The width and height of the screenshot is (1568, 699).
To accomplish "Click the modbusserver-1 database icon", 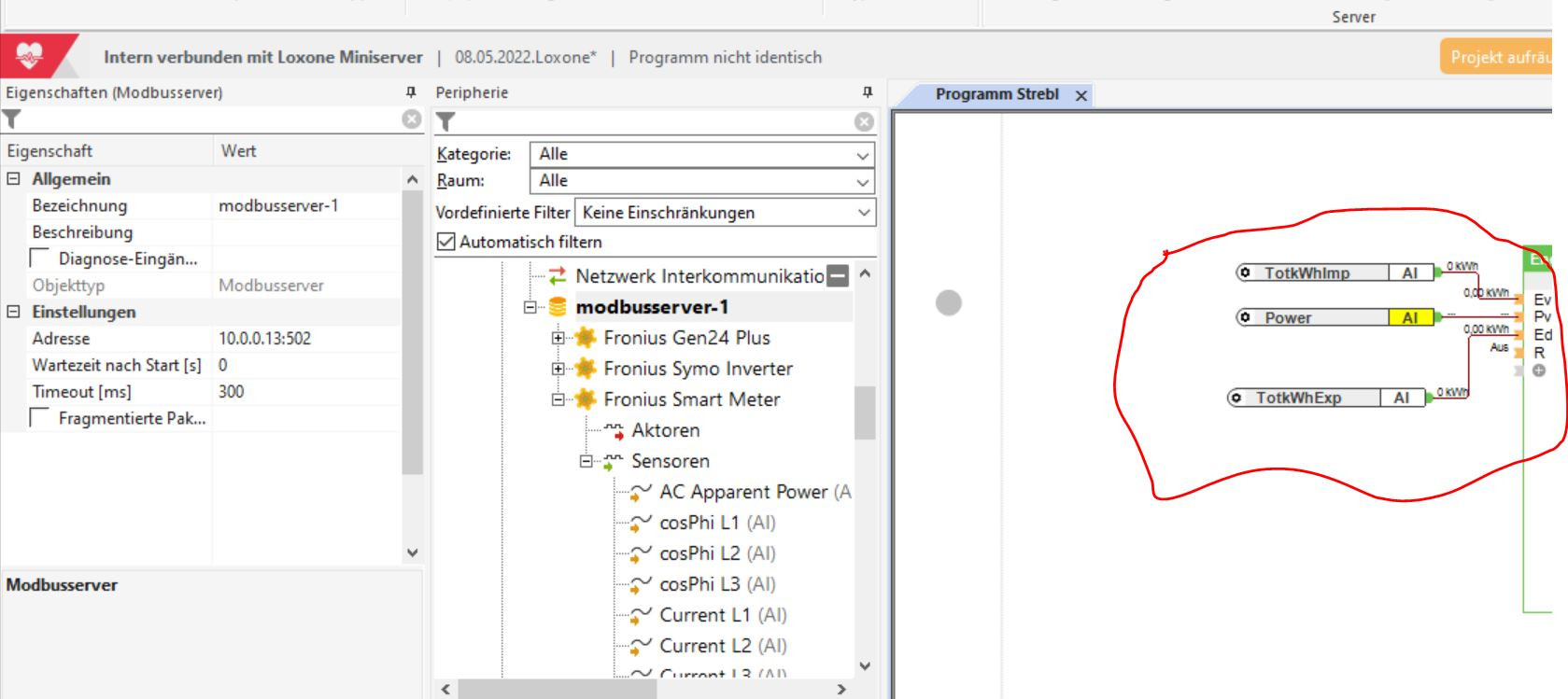I will [x=558, y=307].
